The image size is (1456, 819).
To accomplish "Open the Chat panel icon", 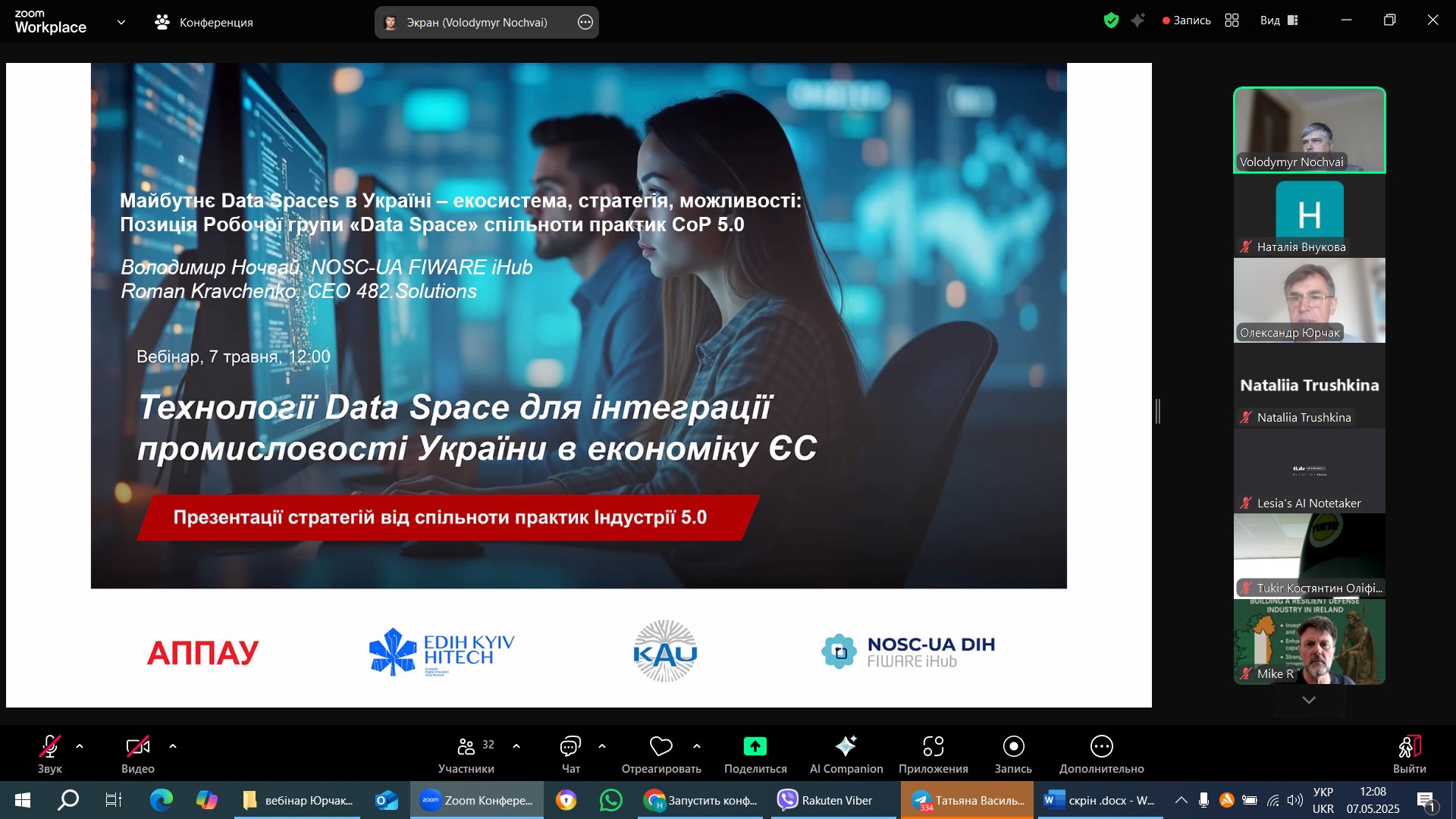I will pyautogui.click(x=570, y=747).
